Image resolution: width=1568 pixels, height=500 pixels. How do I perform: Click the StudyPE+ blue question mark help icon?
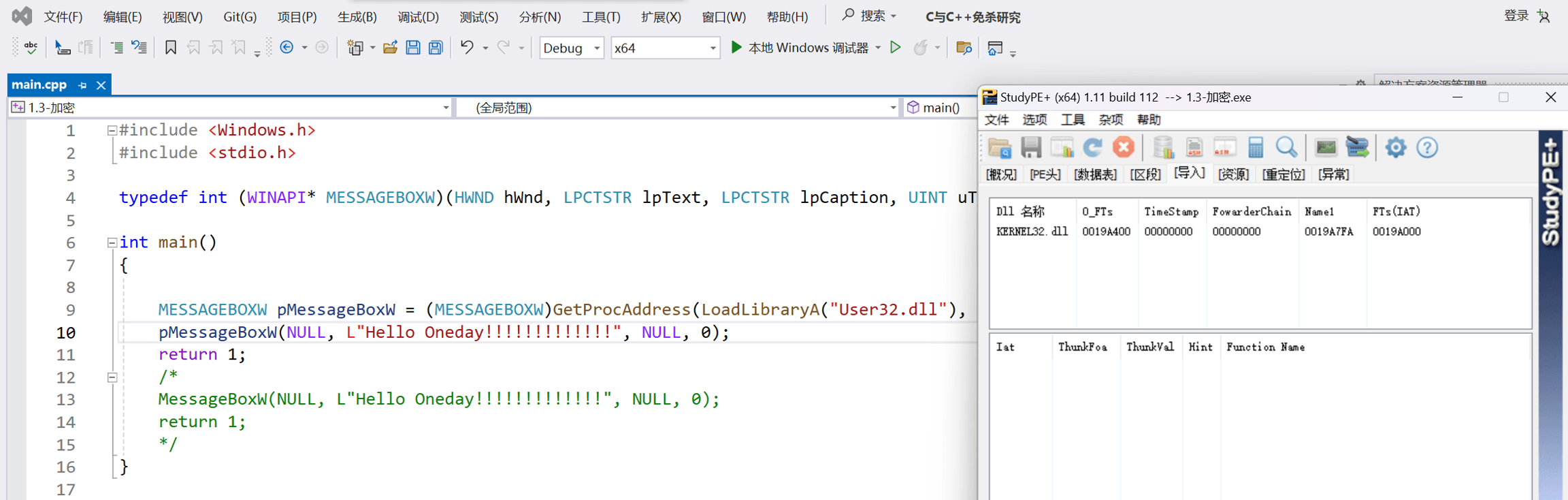[x=1427, y=148]
